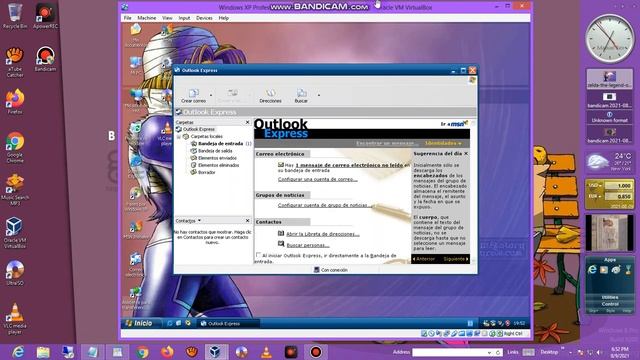Open the Input menu in VirtualBox
Screen dimensions: 640x360
click(184, 18)
